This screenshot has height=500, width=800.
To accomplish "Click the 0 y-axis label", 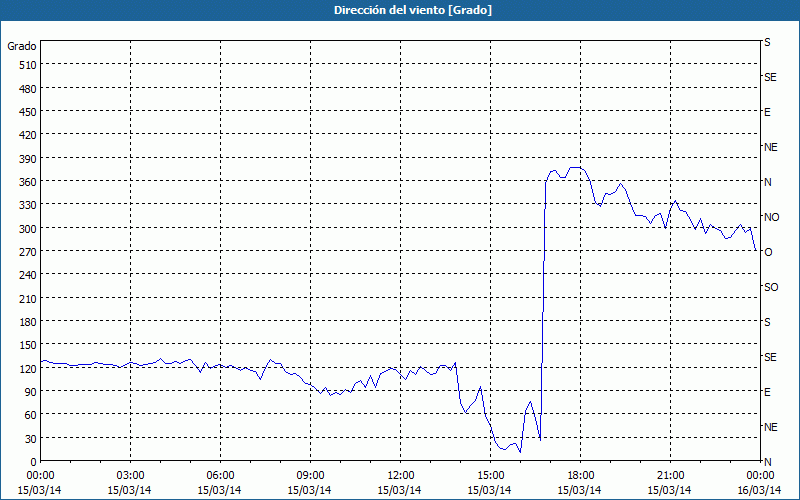I will click(34, 462).
